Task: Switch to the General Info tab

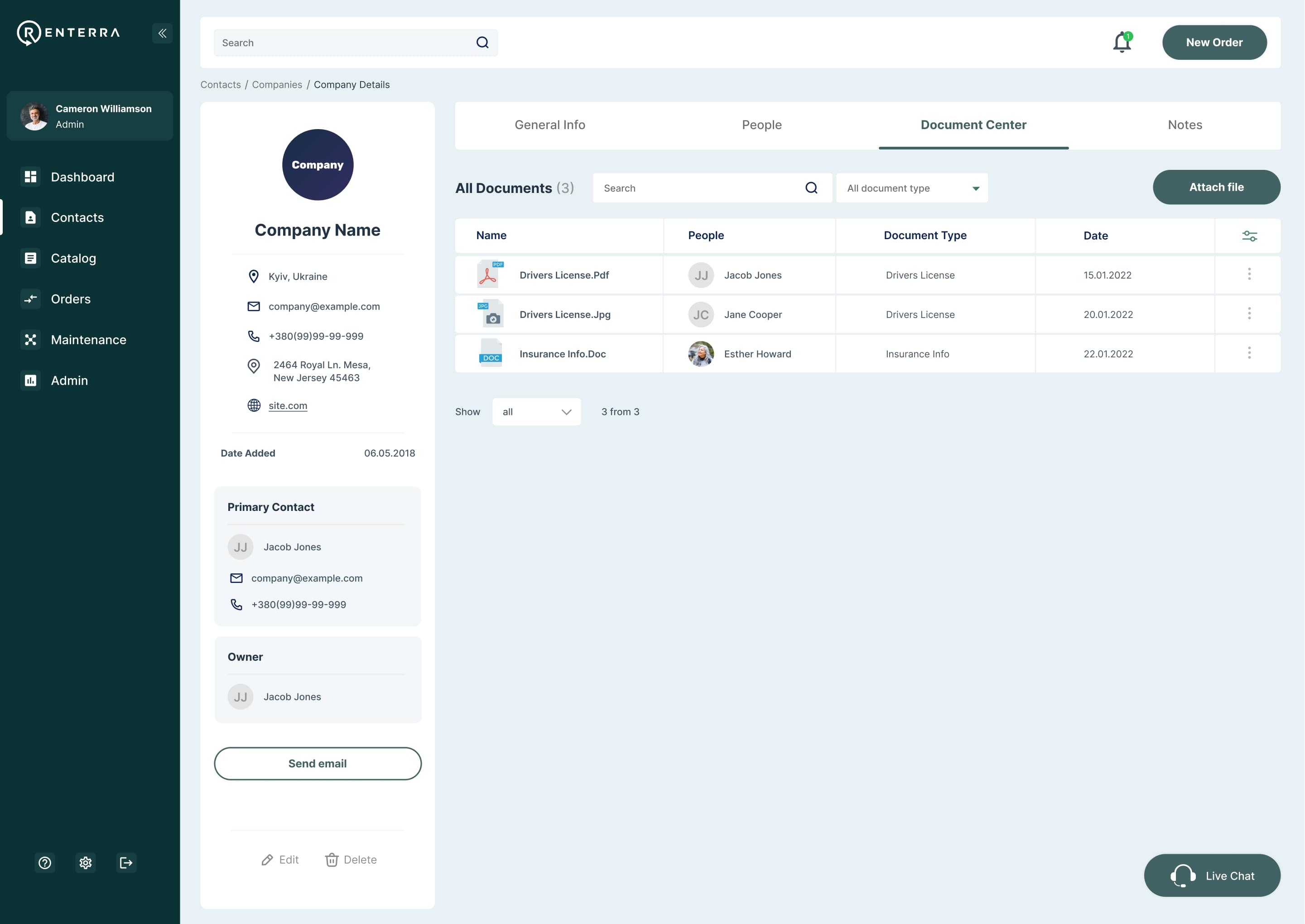Action: point(549,125)
